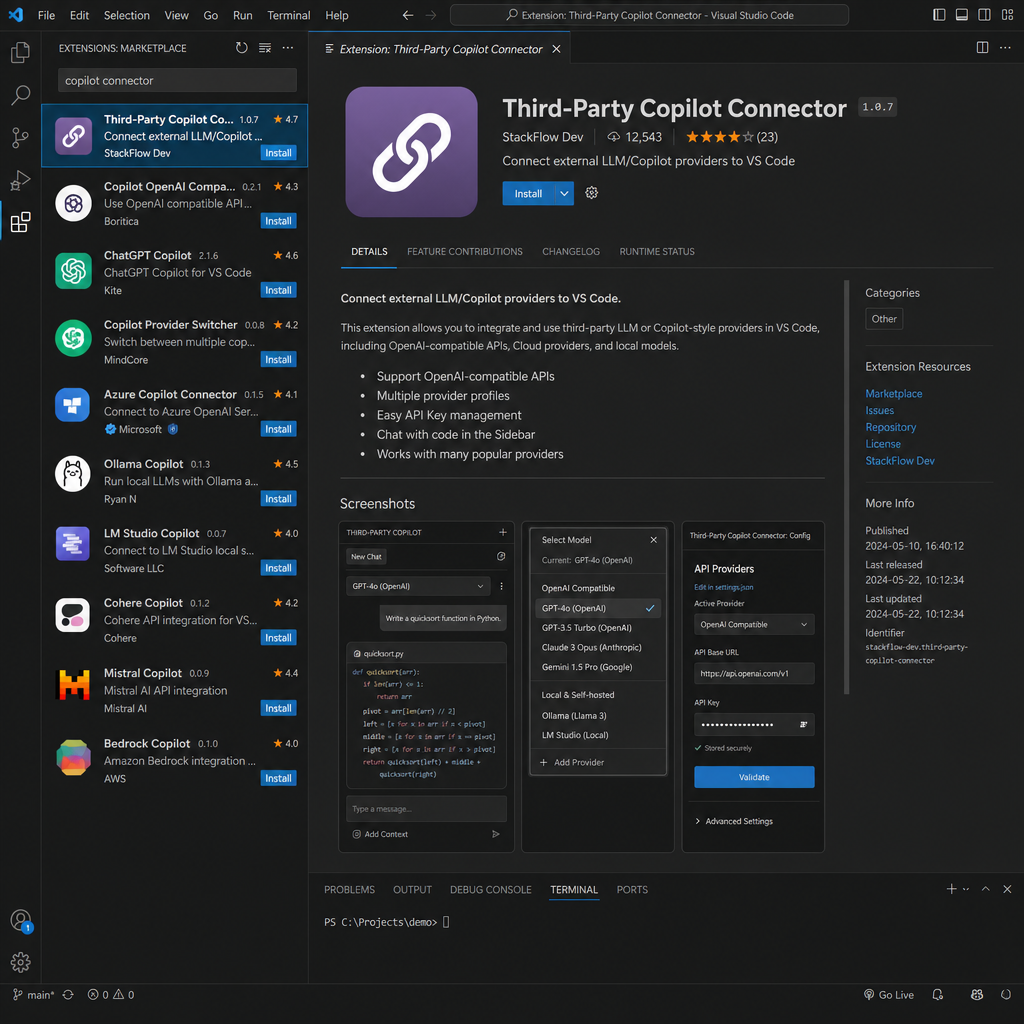
Task: Refresh the extensions marketplace list
Action: (x=242, y=48)
